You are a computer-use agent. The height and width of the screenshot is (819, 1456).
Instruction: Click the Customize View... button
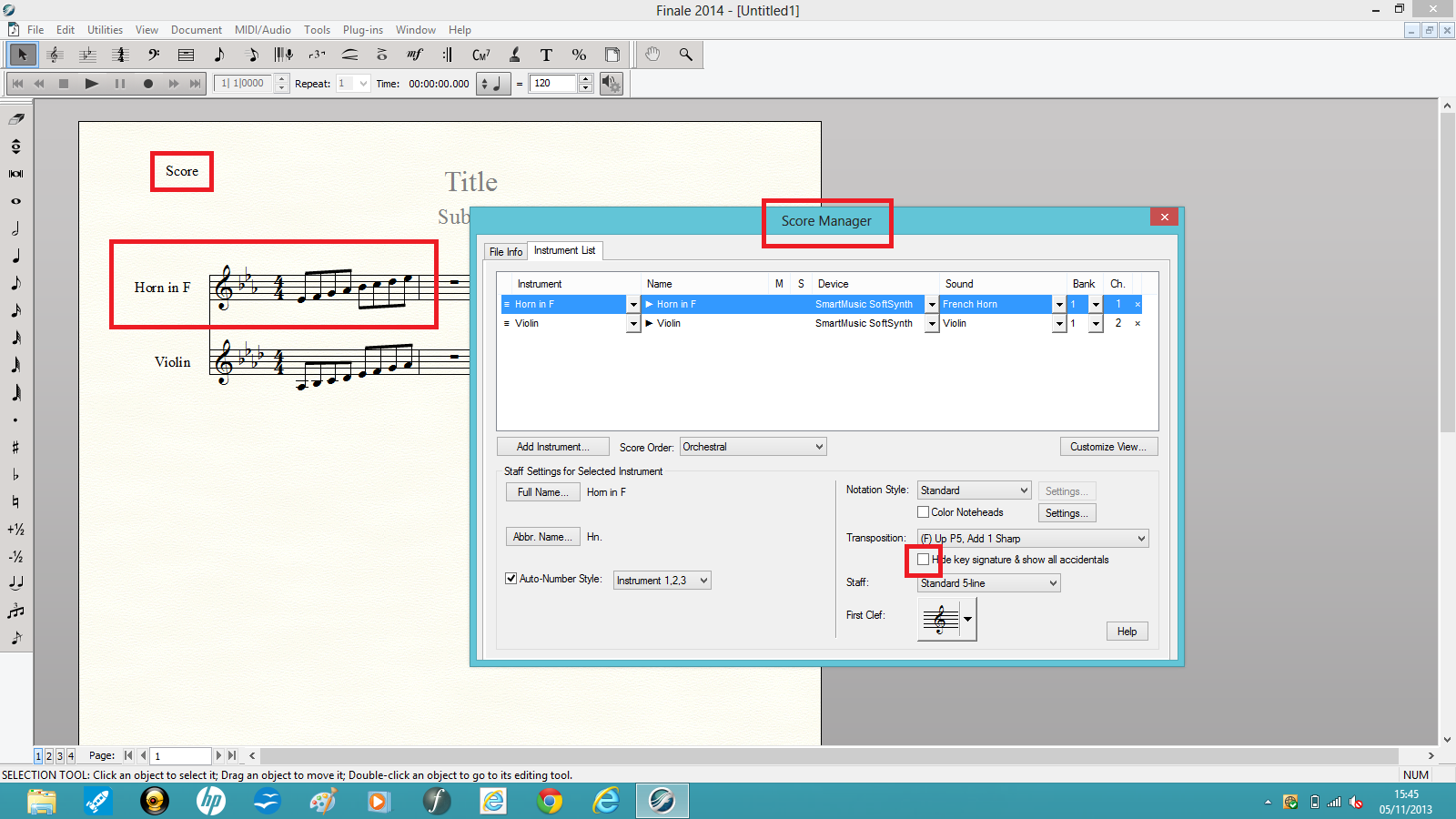1108,447
